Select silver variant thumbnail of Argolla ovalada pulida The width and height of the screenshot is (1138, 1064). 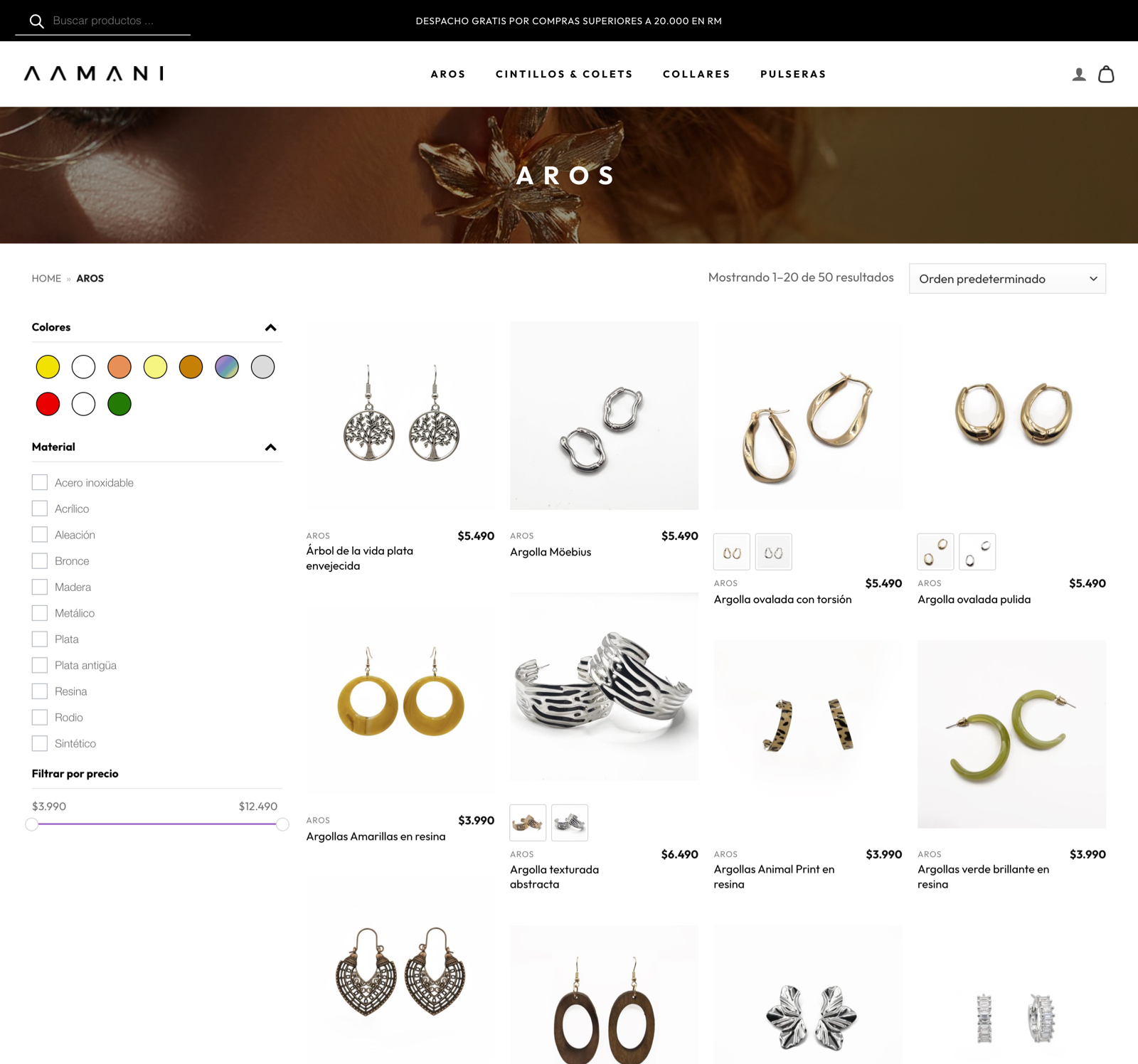tap(977, 552)
